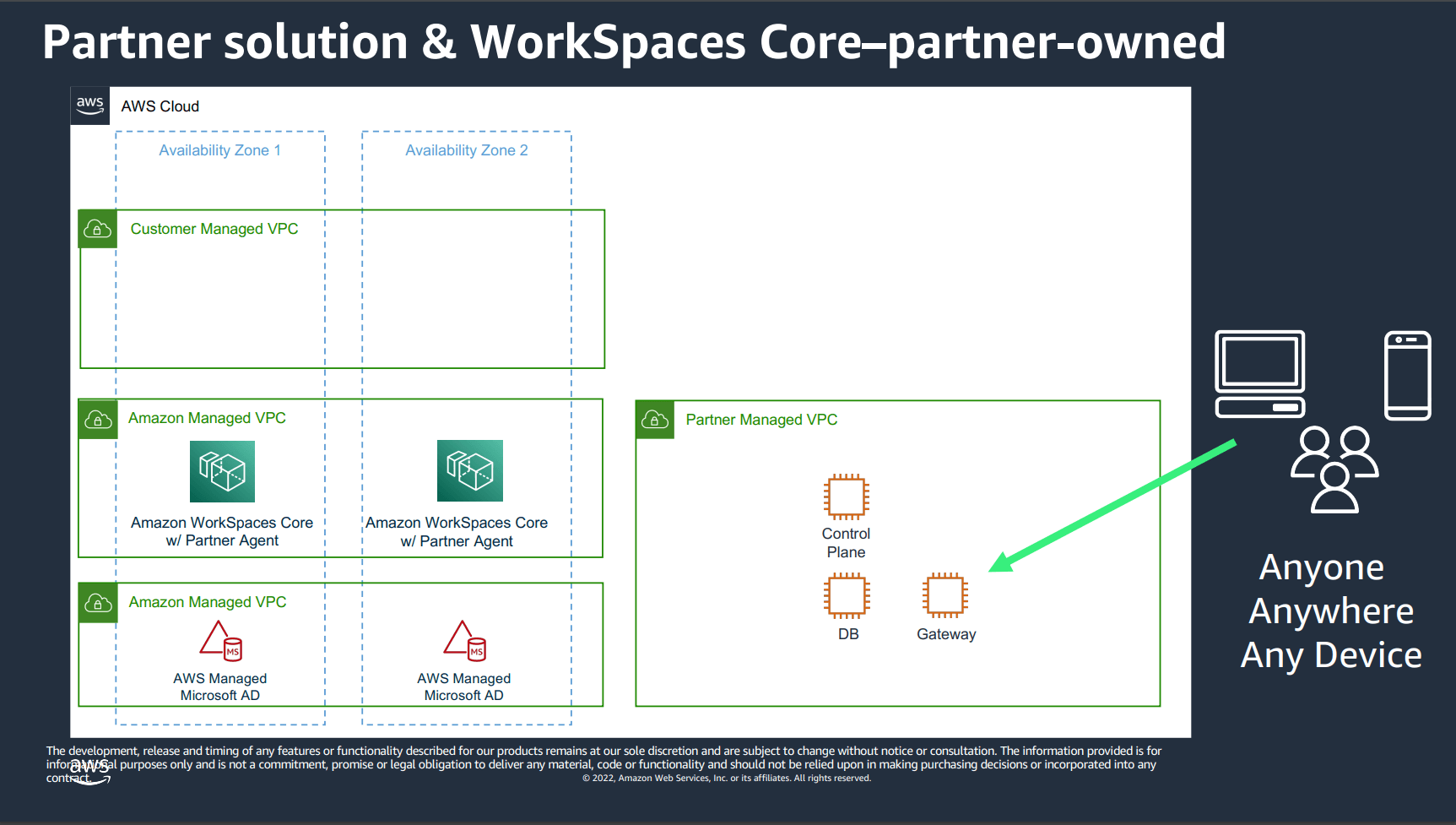Click the Anyone Anywhere Any Device text
The image size is (1456, 825).
click(1332, 611)
